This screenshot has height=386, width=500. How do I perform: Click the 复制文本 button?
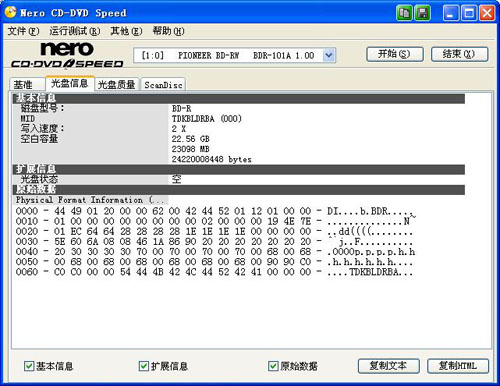389,366
